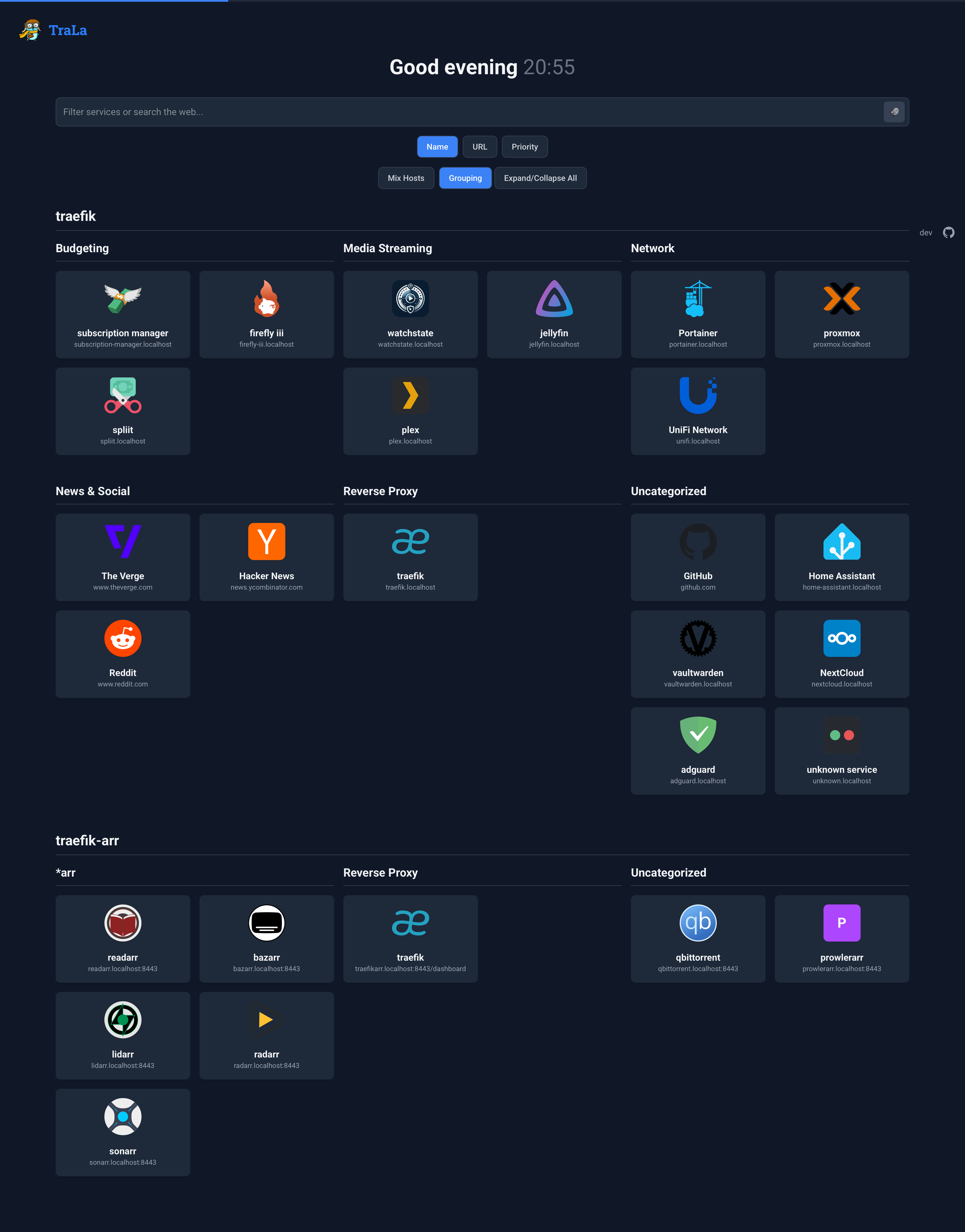Image resolution: width=965 pixels, height=1232 pixels.
Task: Toggle the Grouping option
Action: click(465, 178)
